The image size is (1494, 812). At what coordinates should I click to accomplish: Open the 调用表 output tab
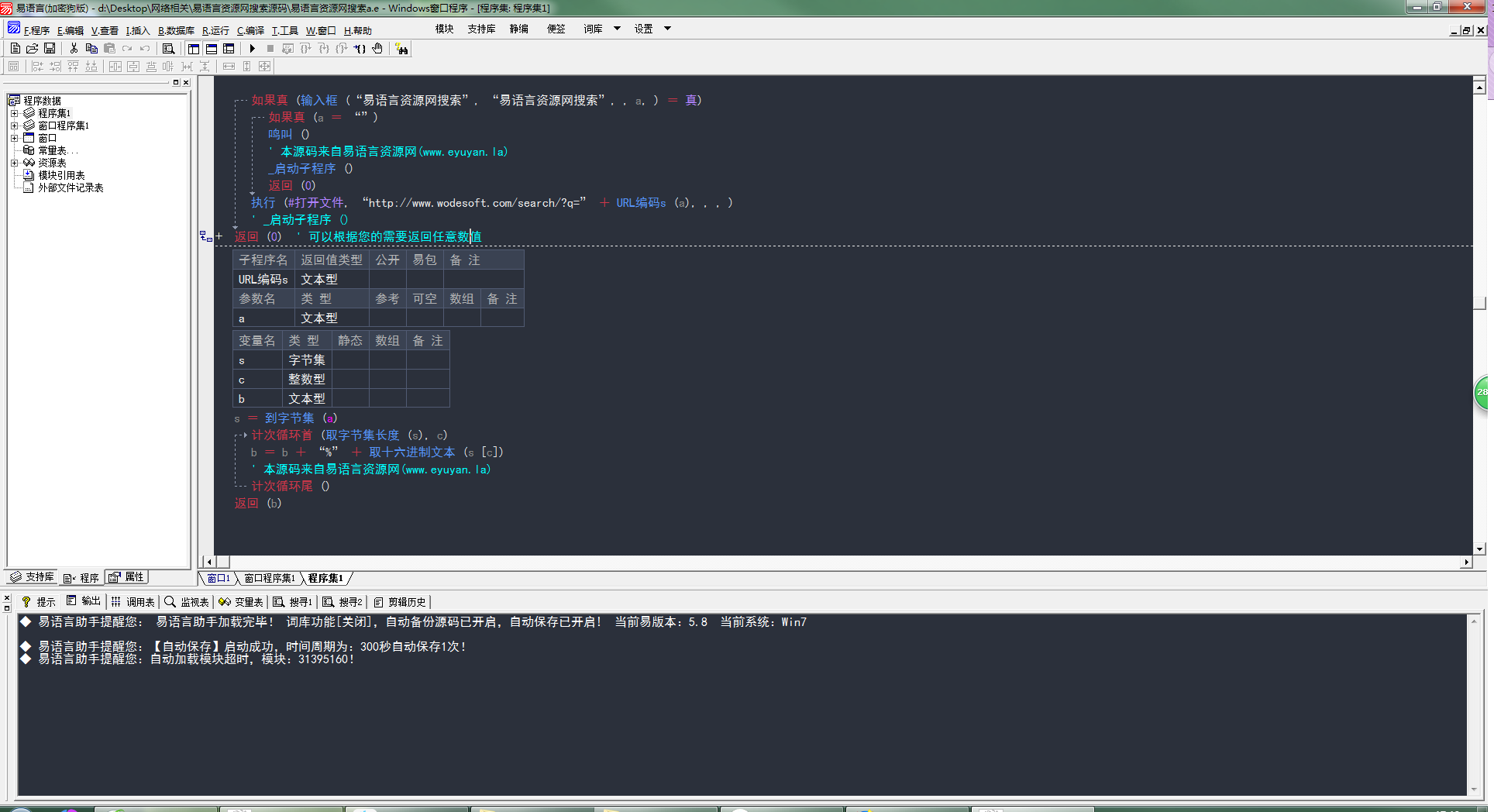133,602
